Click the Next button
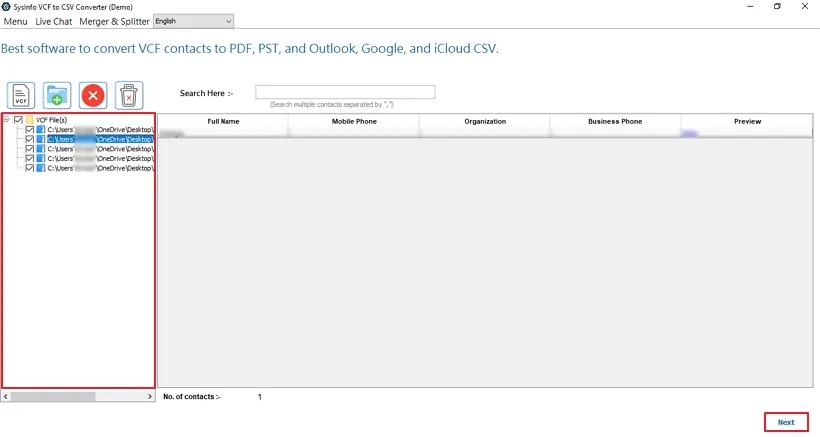The image size is (820, 437). click(x=786, y=422)
